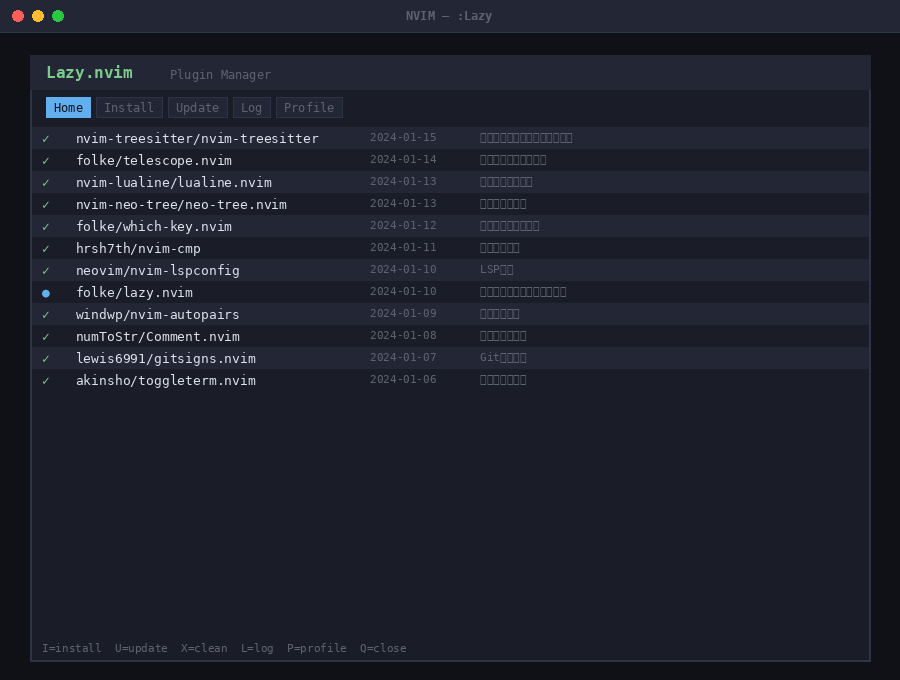
Task: Switch to the Home tab
Action: [68, 107]
